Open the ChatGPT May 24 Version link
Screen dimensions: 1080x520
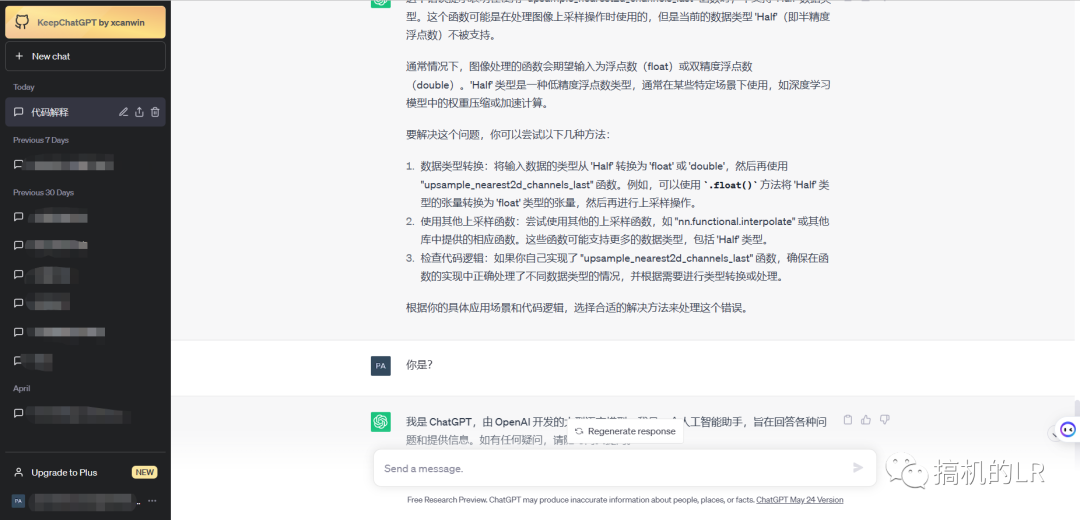tap(799, 500)
